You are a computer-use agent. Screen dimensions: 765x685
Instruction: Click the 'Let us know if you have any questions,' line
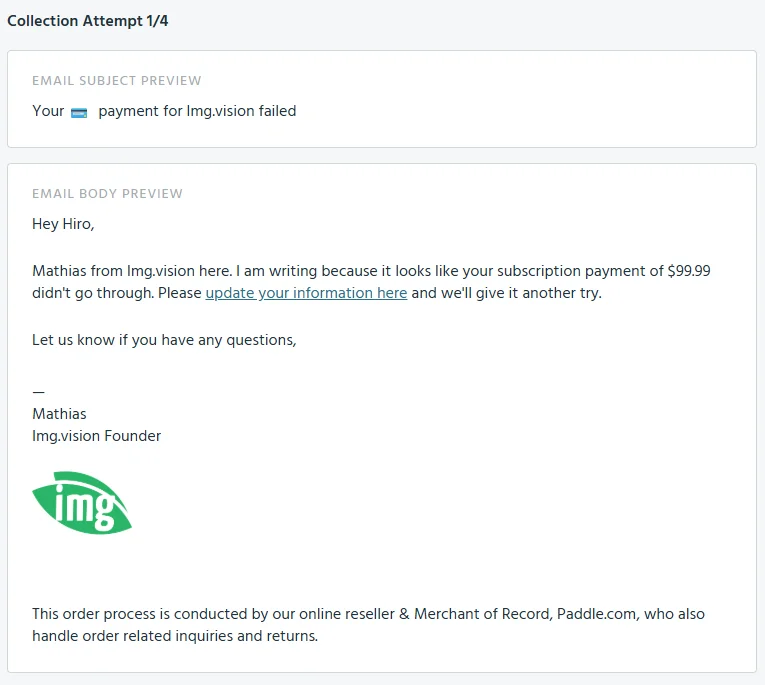click(x=164, y=340)
